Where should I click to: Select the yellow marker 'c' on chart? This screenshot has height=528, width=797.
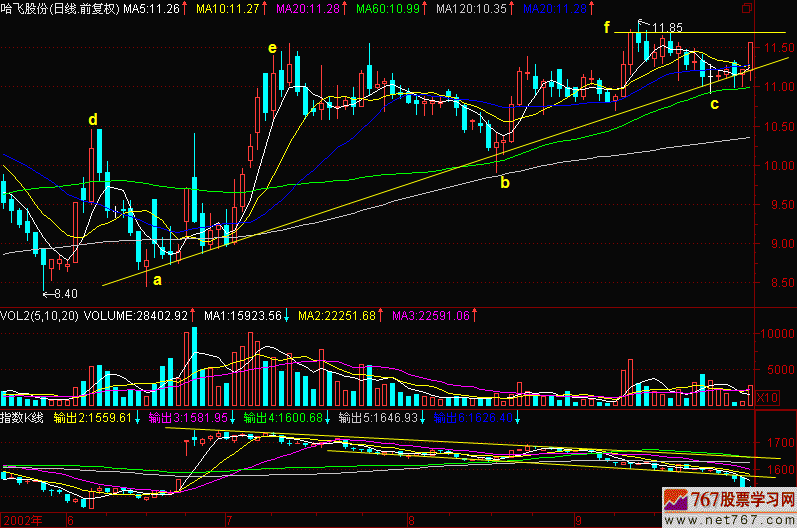point(713,103)
